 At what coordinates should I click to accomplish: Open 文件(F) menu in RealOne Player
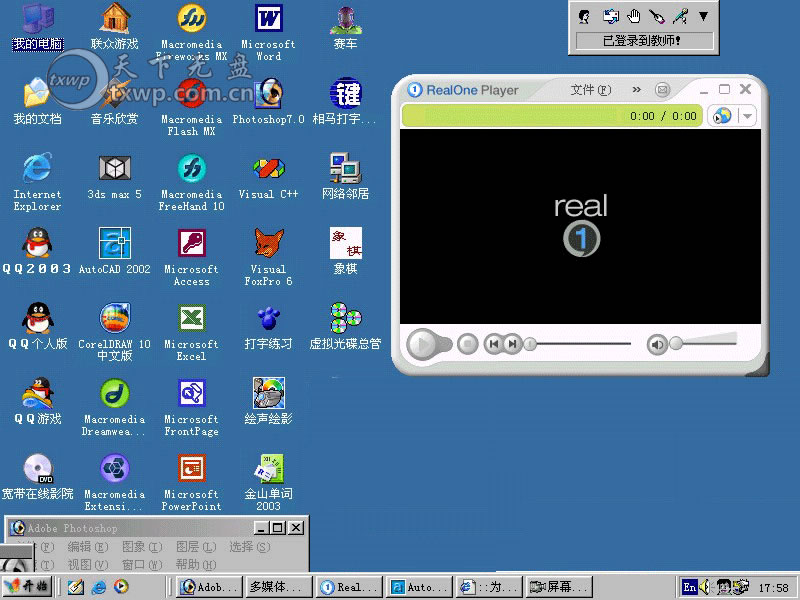(590, 90)
